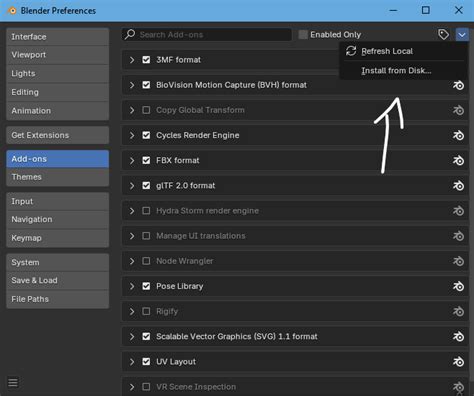Click the Blender icon on glTF 2.0 row
Screen dimensions: 474x396
(x=458, y=185)
